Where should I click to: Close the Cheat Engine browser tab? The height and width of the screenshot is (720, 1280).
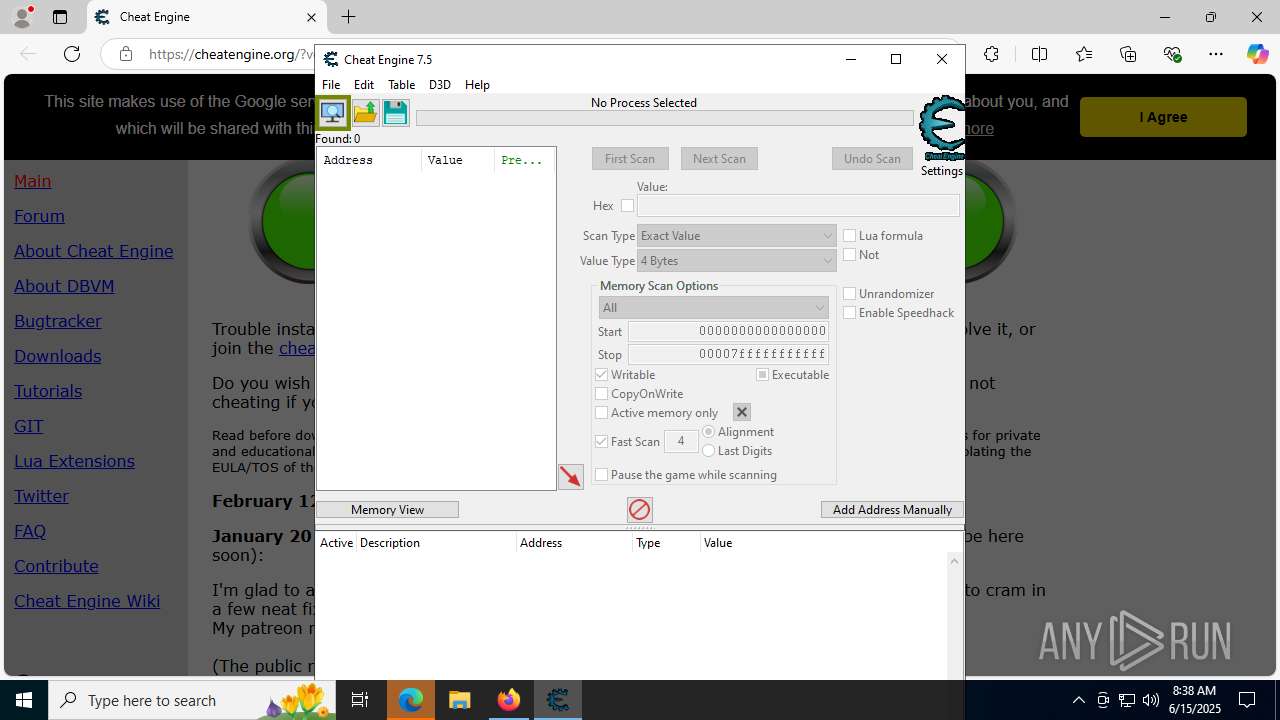pos(311,17)
